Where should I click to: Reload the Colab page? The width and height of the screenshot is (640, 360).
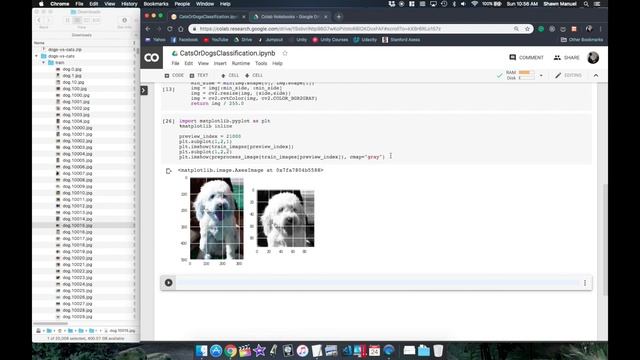[x=170, y=29]
